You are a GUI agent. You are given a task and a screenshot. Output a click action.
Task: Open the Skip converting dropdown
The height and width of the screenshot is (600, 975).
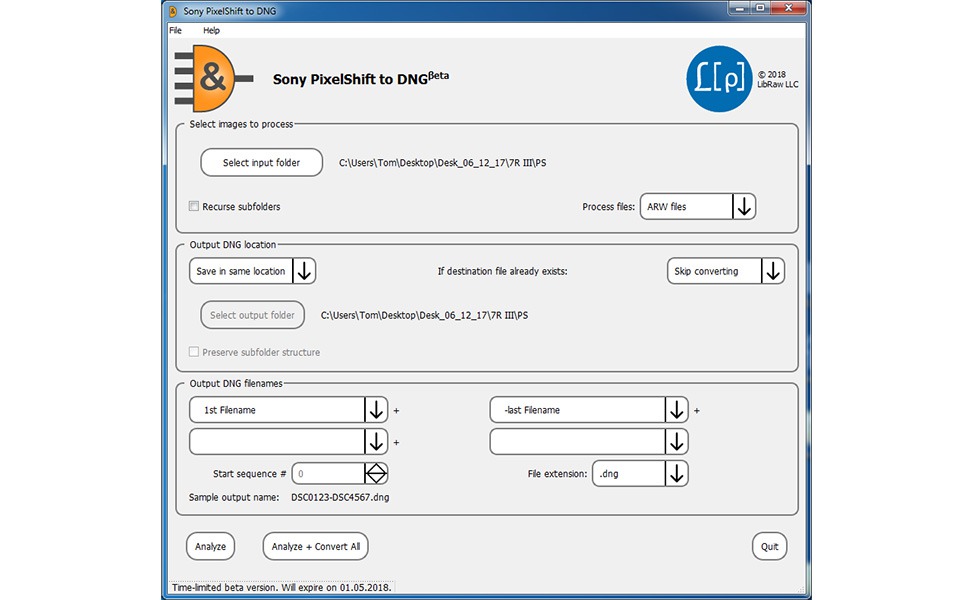pyautogui.click(x=726, y=271)
